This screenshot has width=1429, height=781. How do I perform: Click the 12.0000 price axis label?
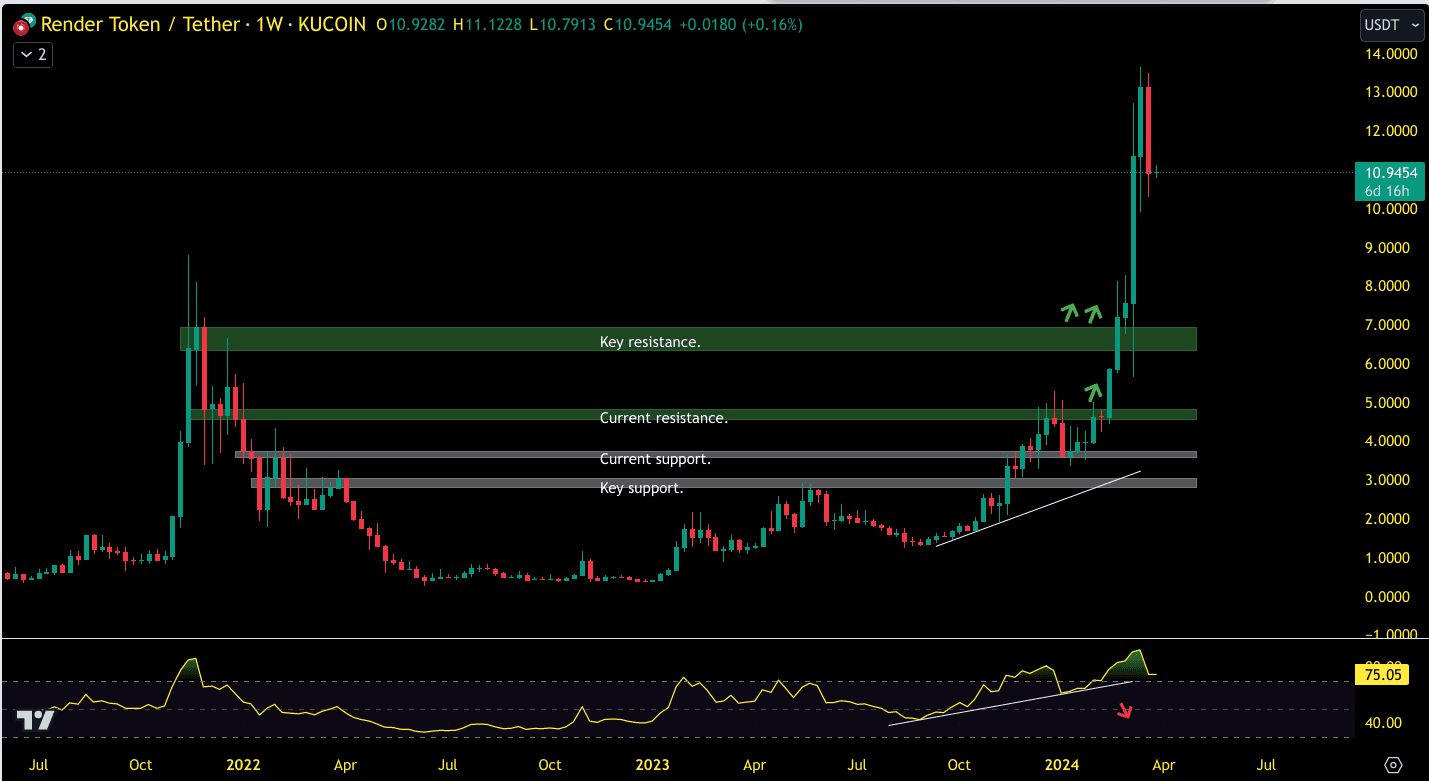[1392, 131]
